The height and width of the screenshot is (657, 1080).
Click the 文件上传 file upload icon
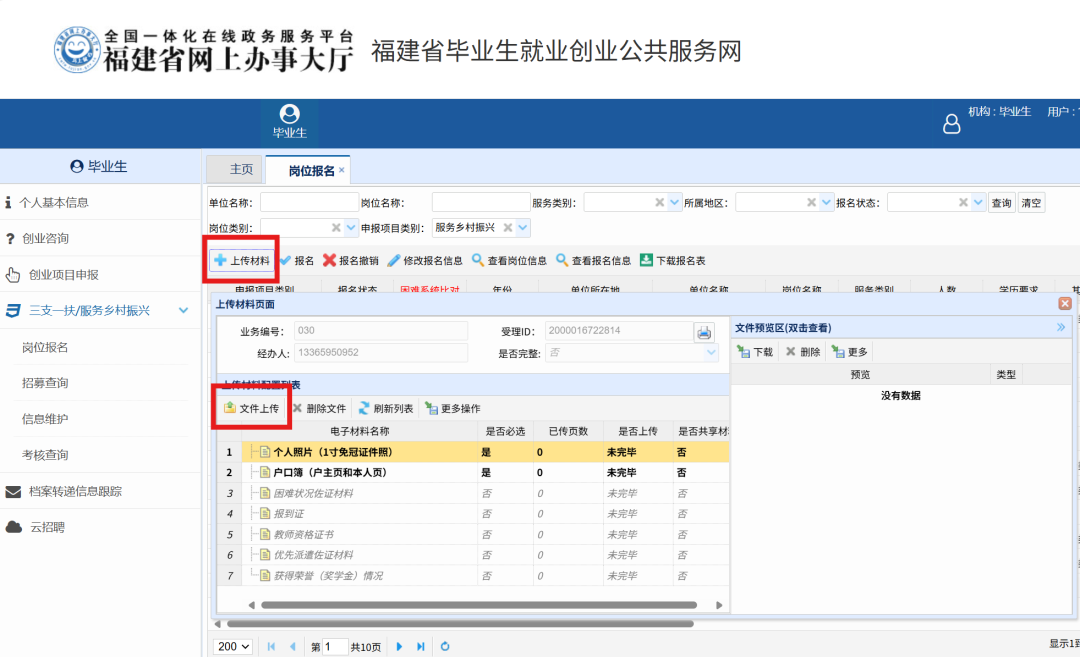pyautogui.click(x=228, y=408)
